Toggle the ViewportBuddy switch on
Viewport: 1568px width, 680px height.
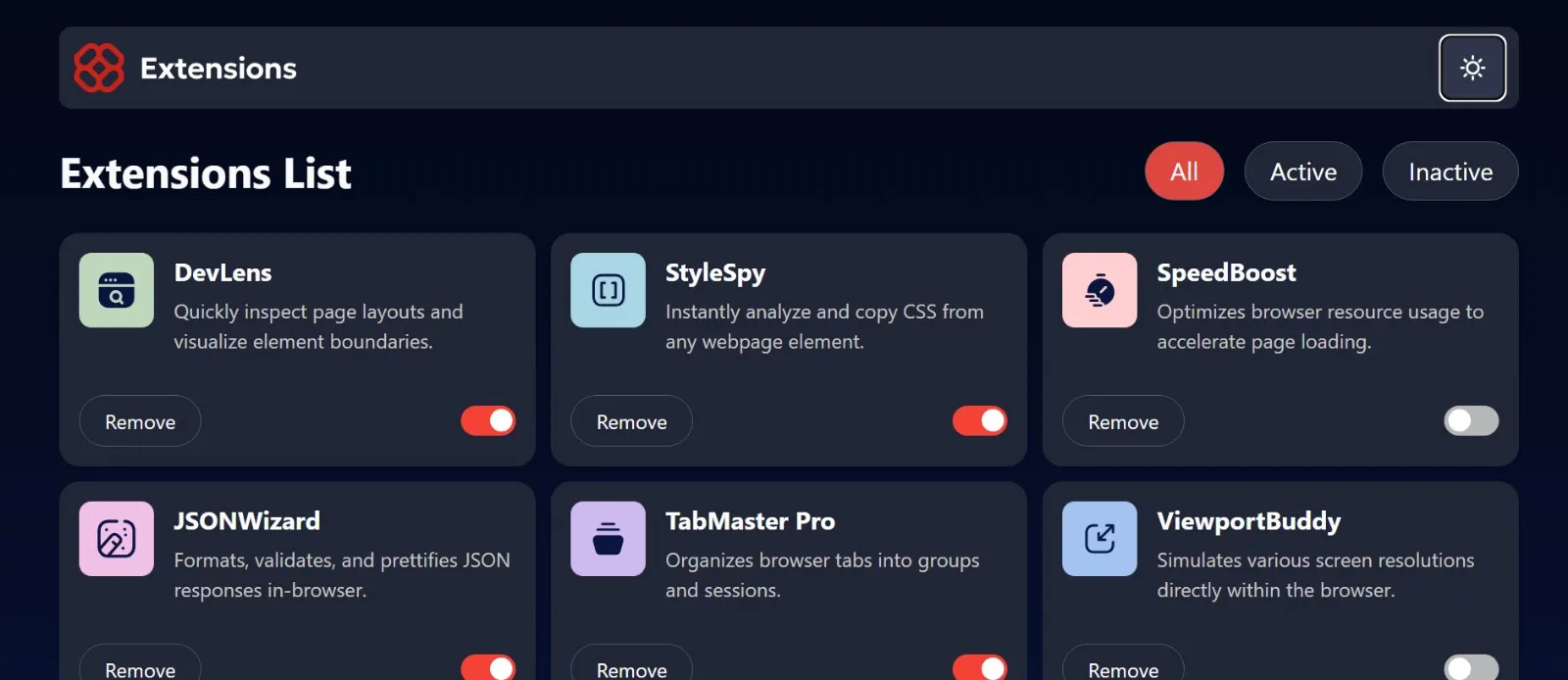point(1471,667)
